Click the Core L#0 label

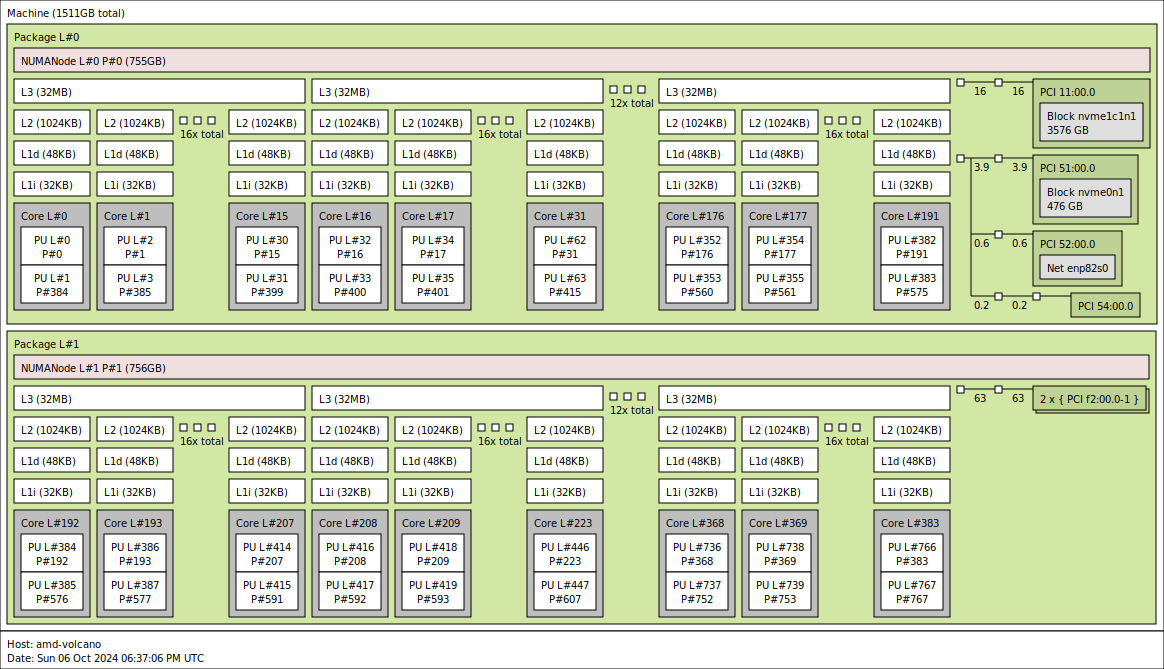click(44, 216)
